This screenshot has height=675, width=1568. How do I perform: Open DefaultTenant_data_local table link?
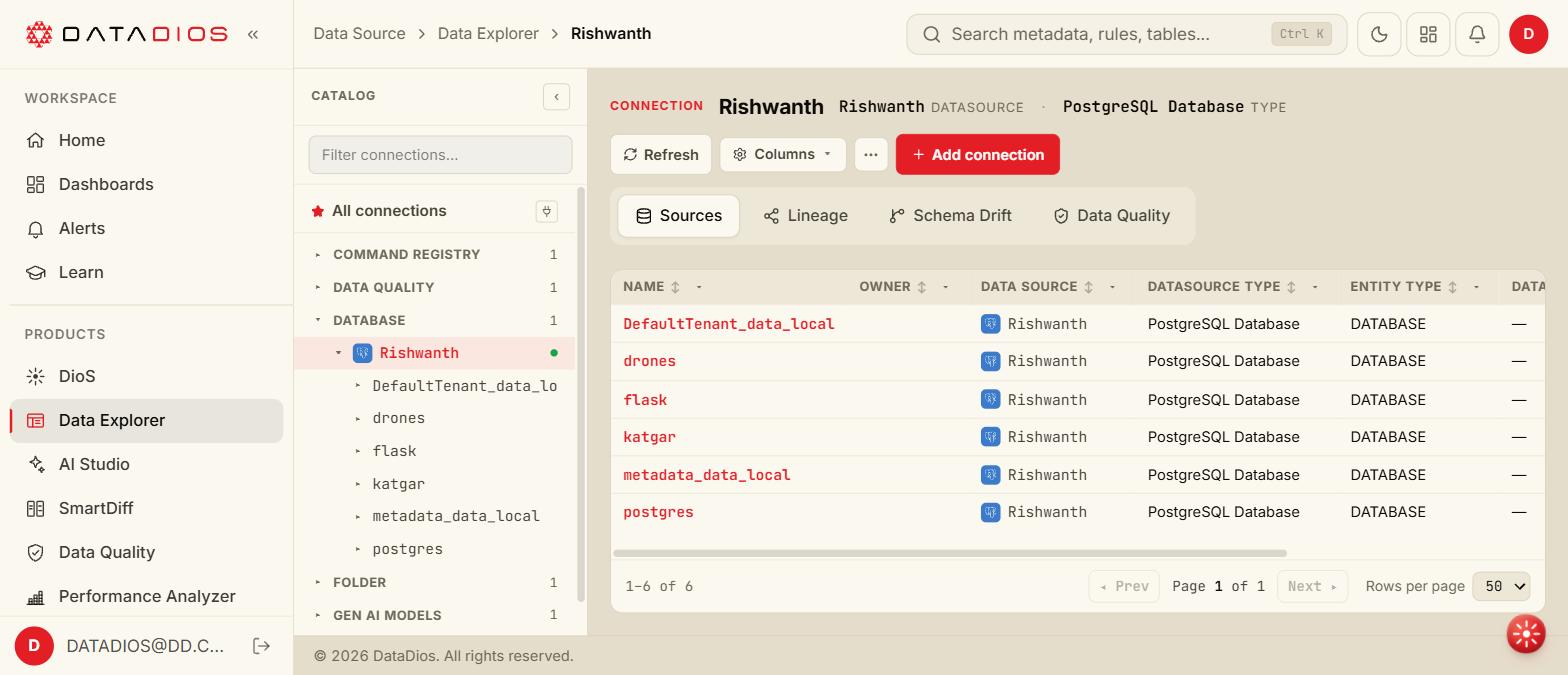[728, 324]
